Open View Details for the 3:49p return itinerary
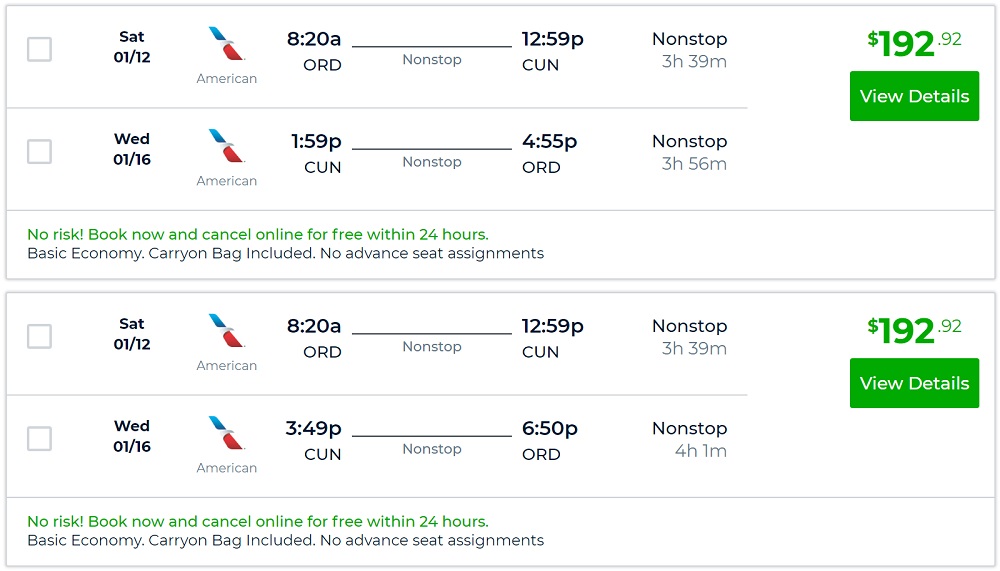The image size is (1000, 571). 914,383
